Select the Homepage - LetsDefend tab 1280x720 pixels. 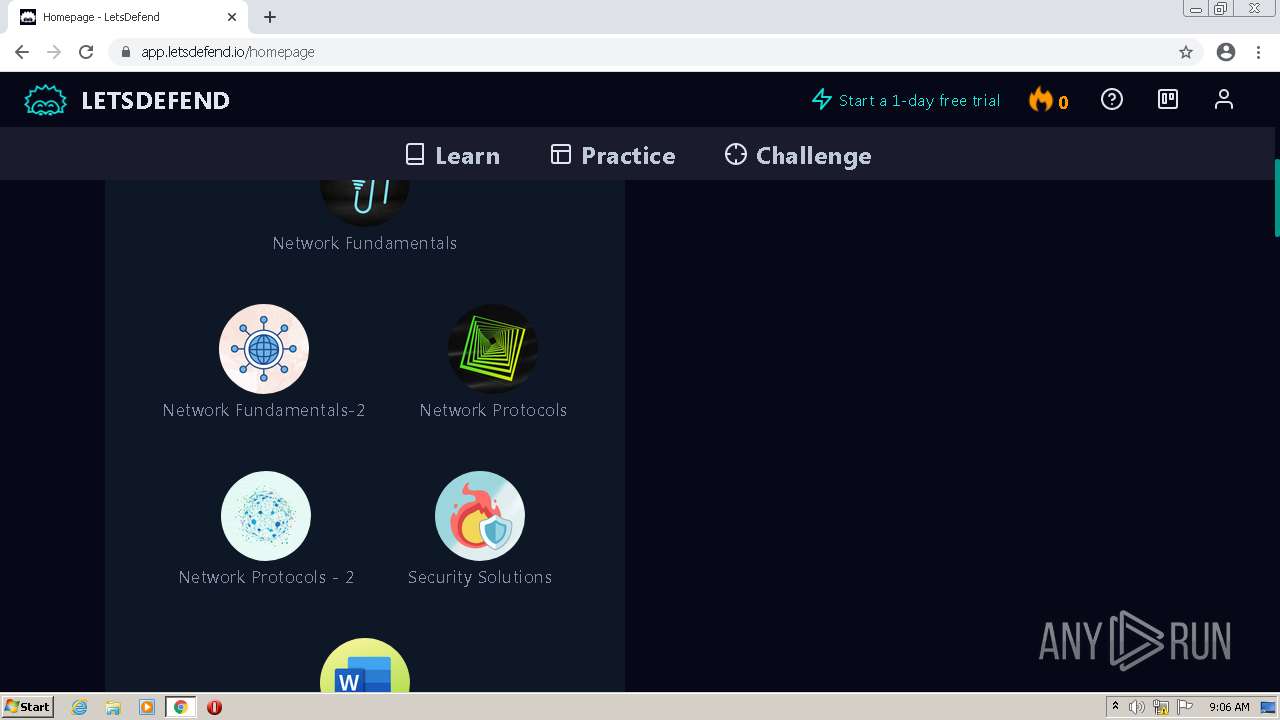(x=128, y=17)
